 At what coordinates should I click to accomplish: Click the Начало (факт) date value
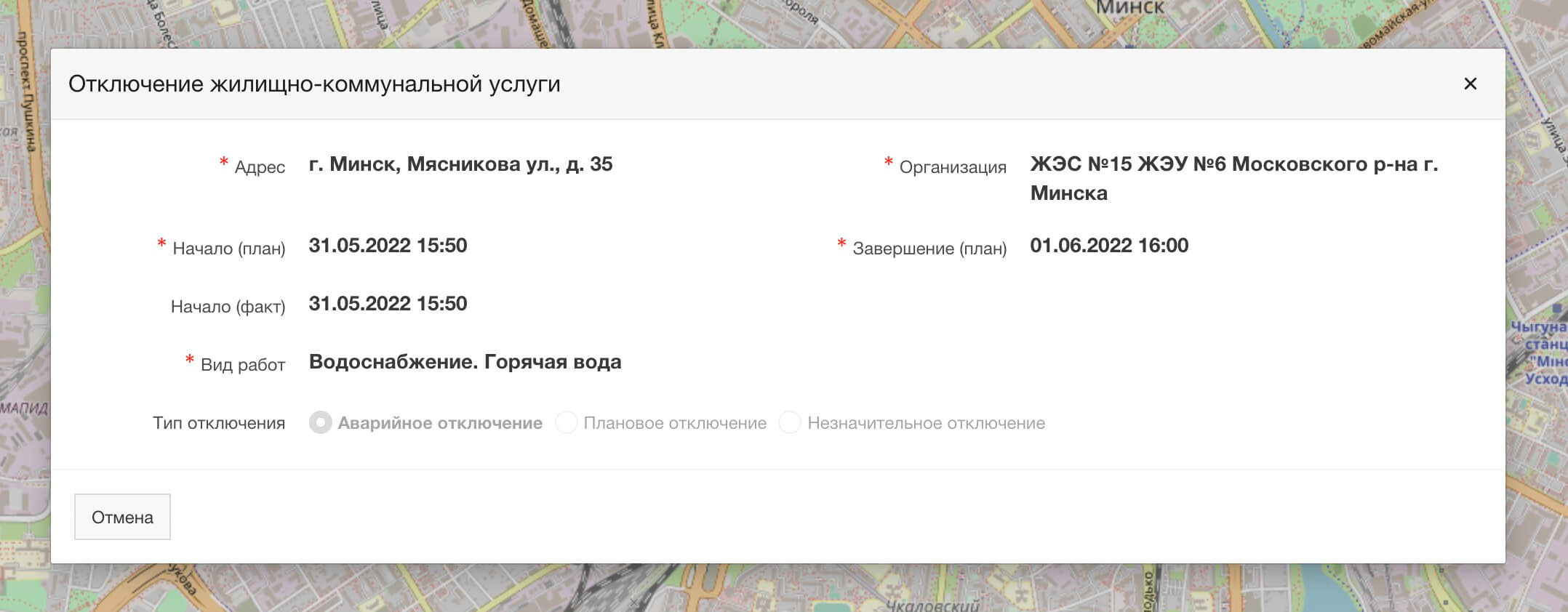388,304
